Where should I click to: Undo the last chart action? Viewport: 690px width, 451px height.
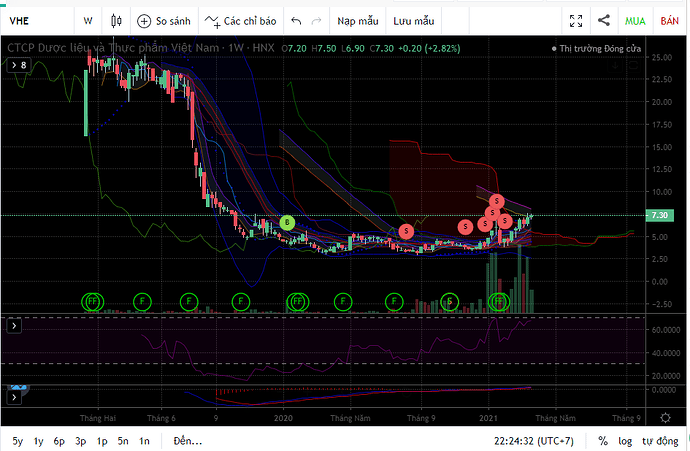click(295, 20)
